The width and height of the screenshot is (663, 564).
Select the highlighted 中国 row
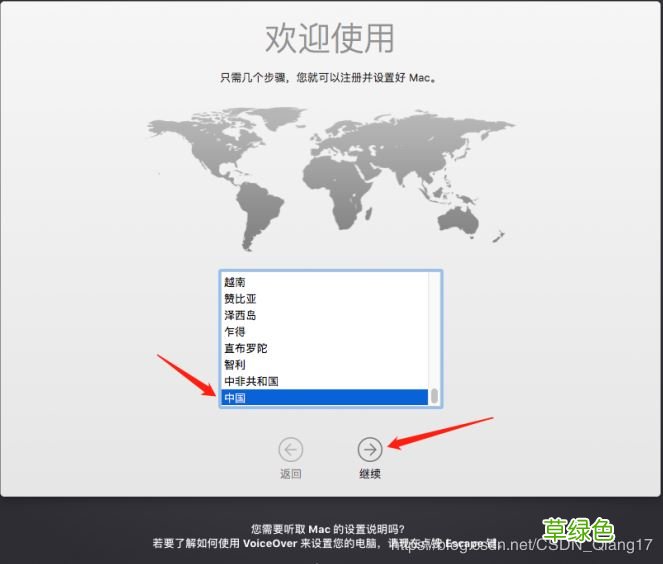324,397
